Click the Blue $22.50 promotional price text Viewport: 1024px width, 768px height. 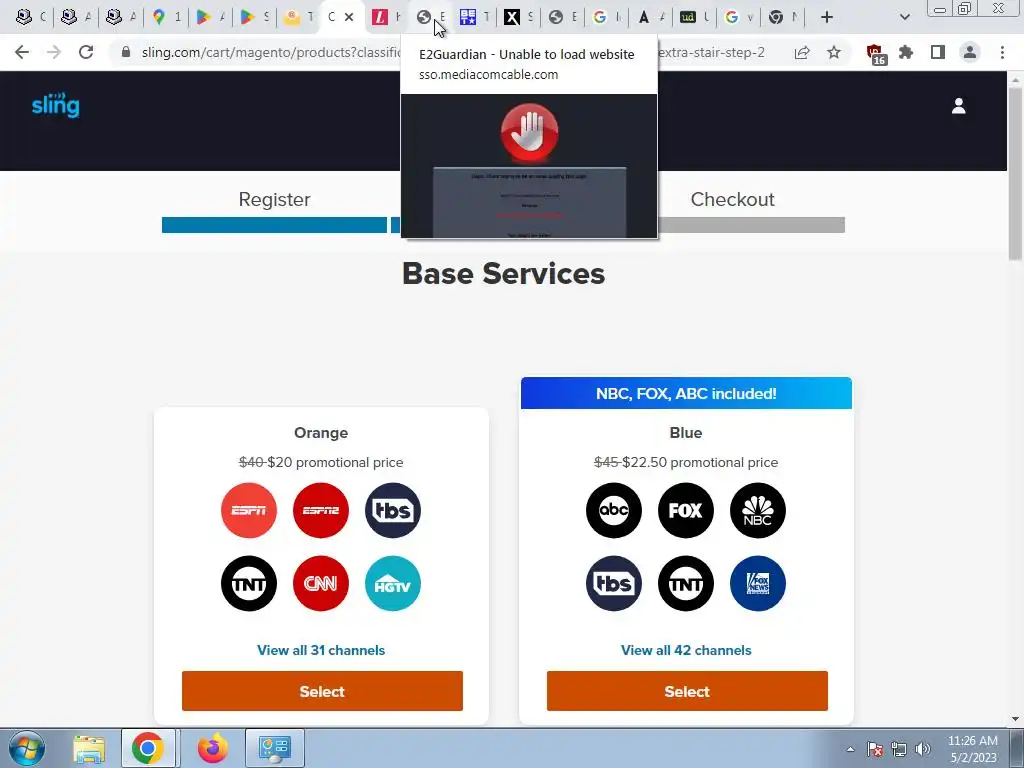(x=686, y=462)
